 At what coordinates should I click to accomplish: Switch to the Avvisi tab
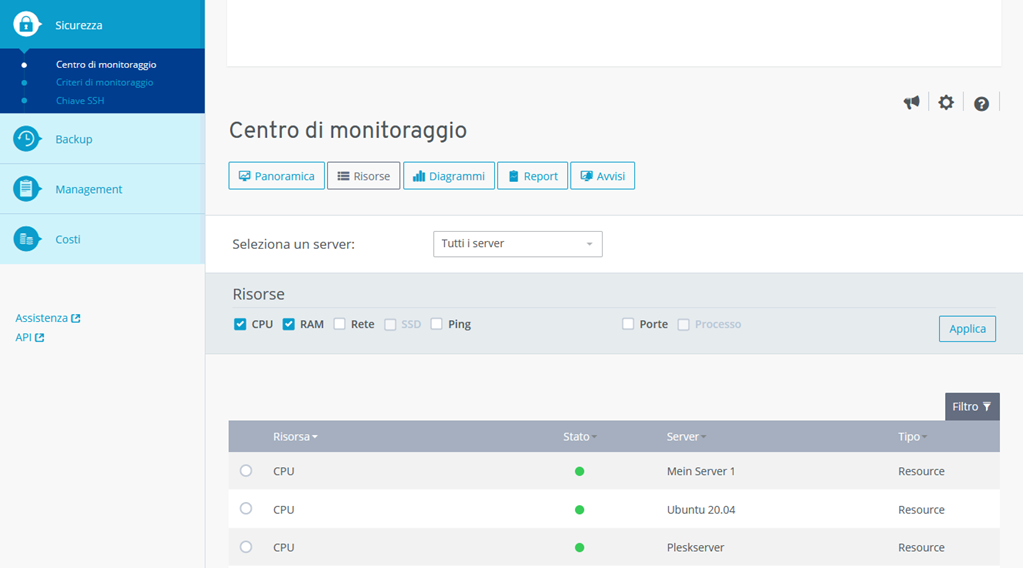pos(602,176)
